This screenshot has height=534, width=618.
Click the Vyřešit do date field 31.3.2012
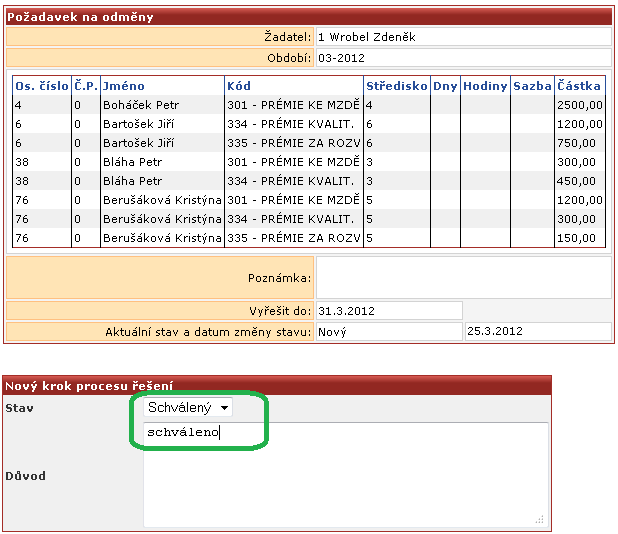tap(389, 311)
